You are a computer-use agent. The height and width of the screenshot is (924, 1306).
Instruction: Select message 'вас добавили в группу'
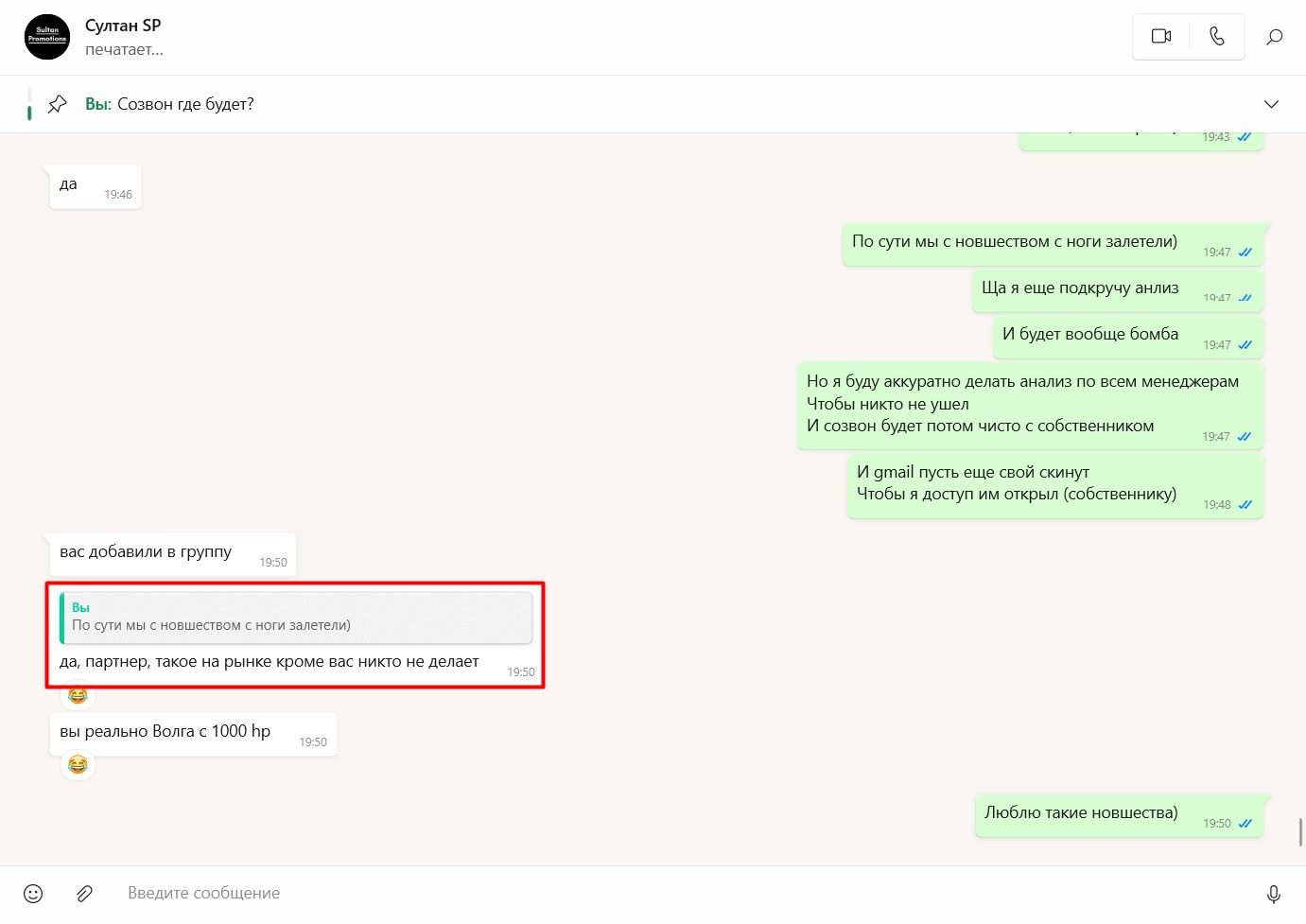pyautogui.click(x=173, y=554)
